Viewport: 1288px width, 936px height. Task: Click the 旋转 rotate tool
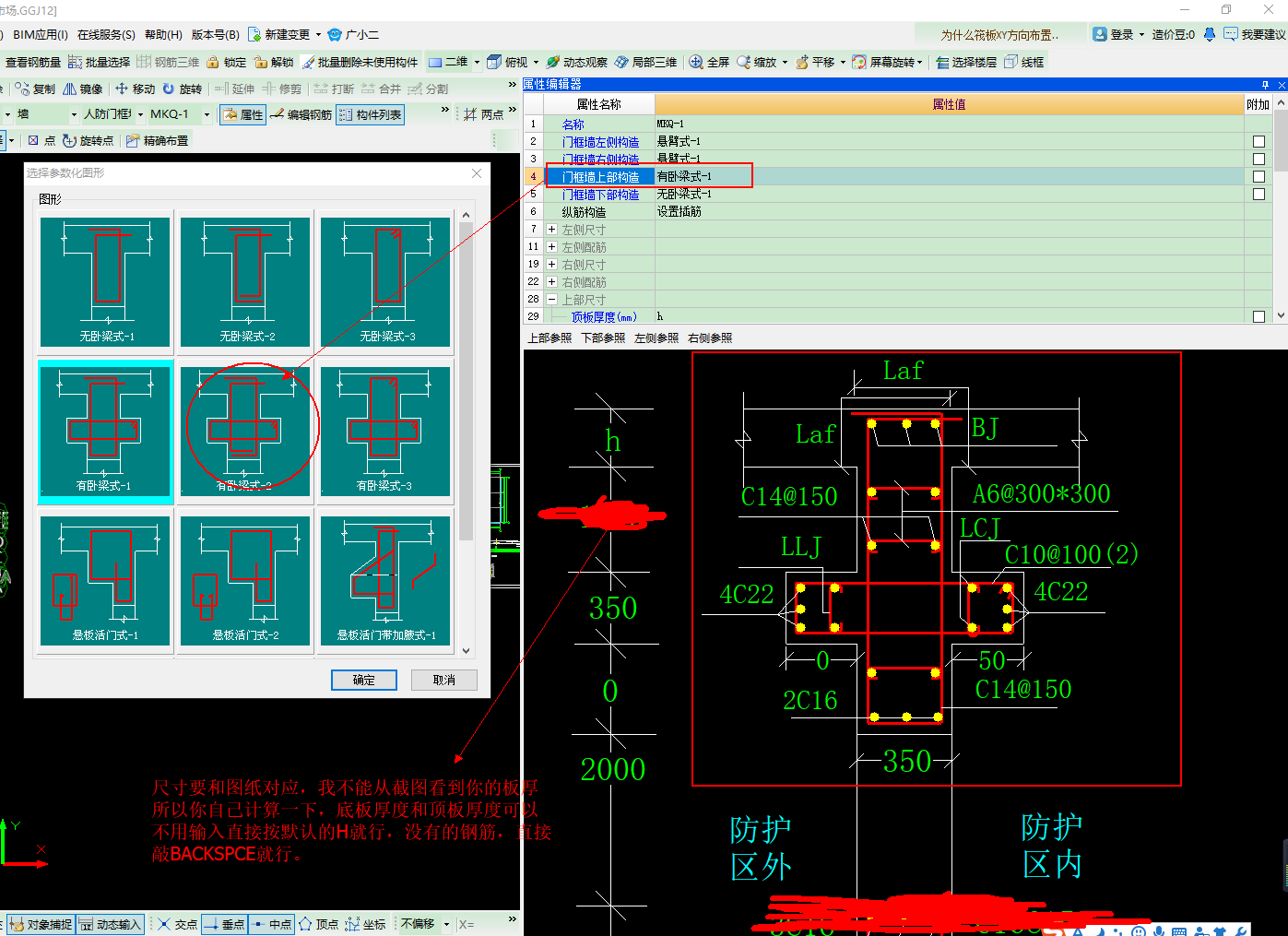coord(182,89)
